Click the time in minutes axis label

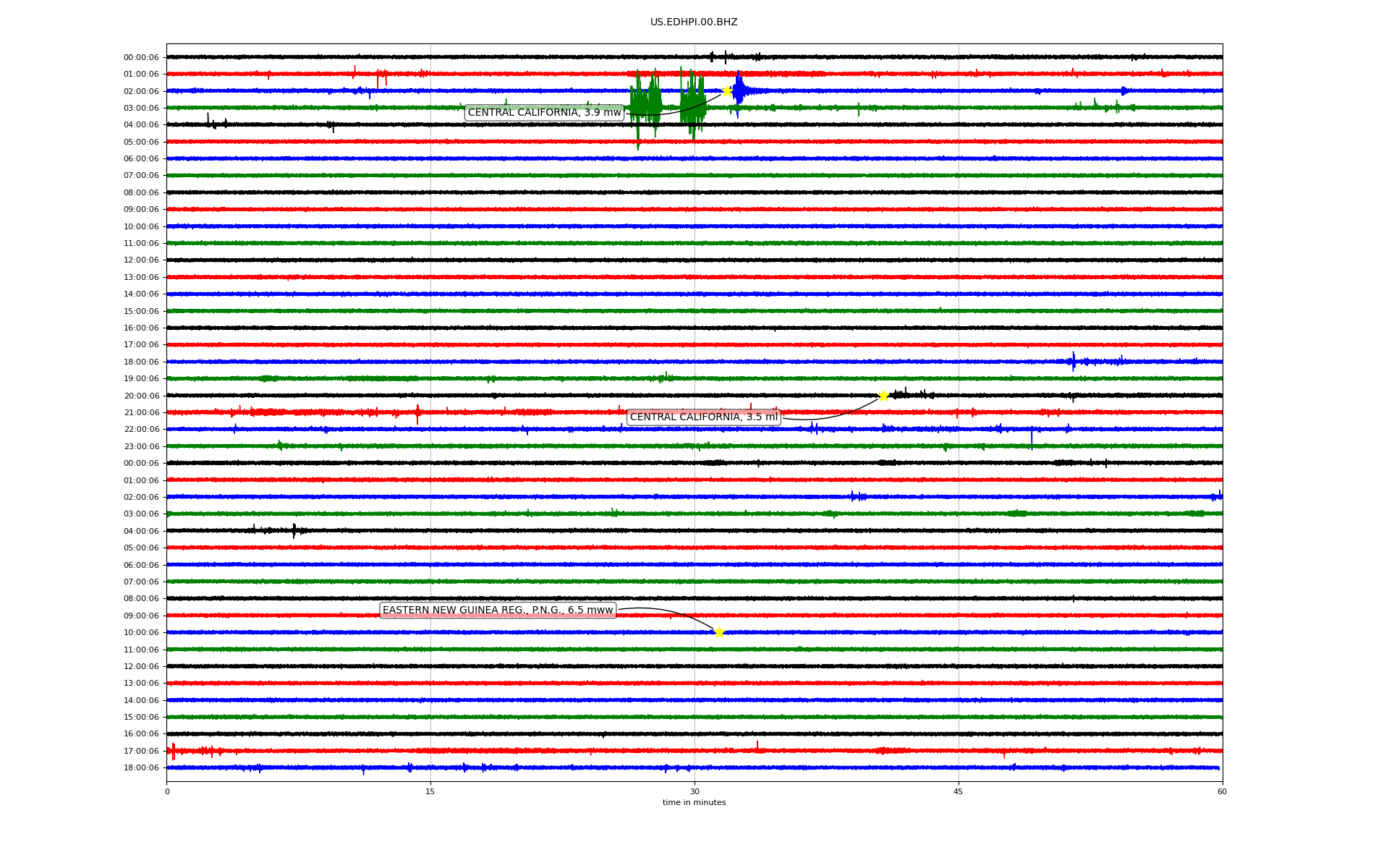pyautogui.click(x=694, y=803)
